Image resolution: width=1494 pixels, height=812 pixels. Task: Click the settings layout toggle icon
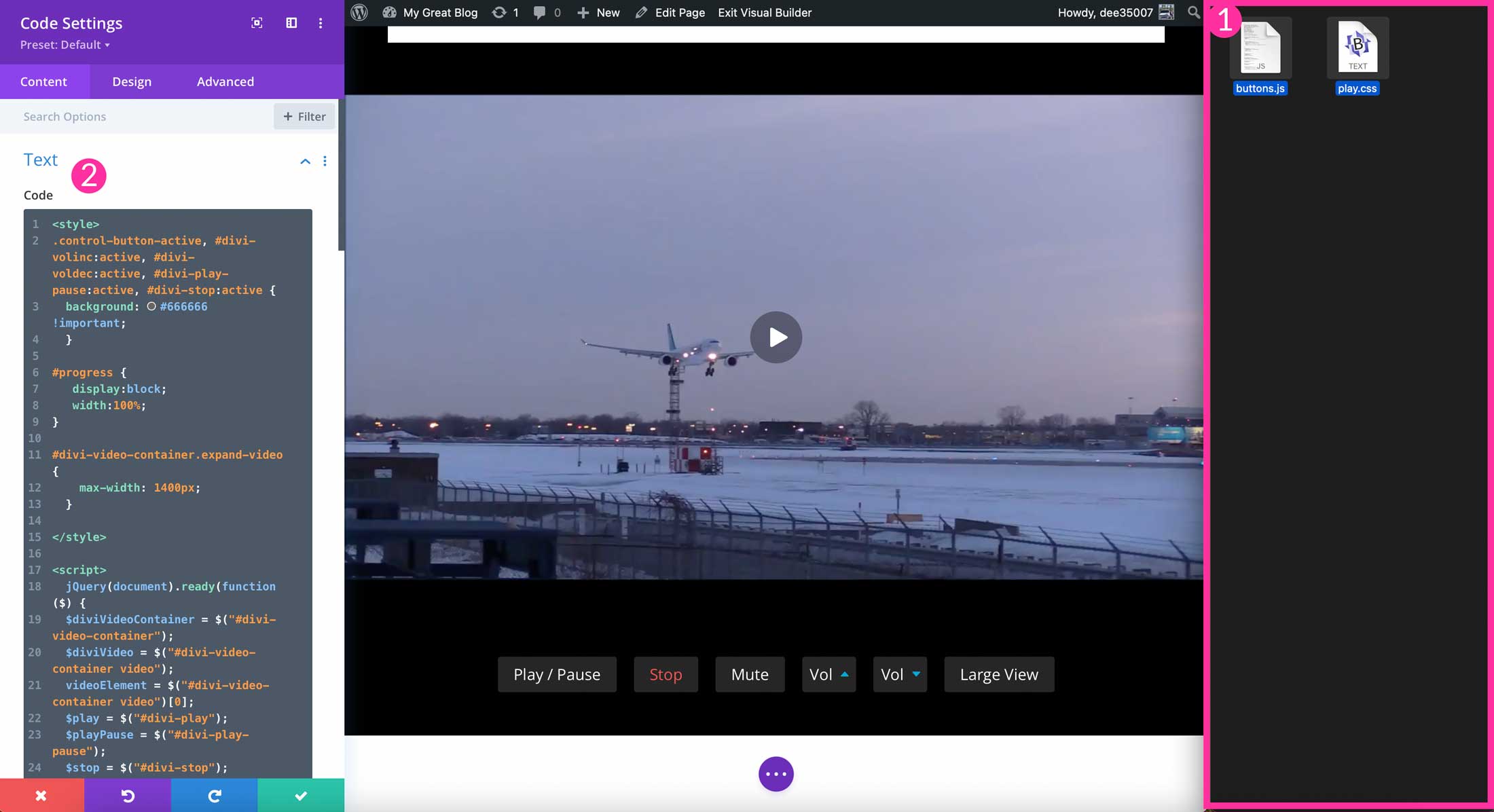click(x=291, y=22)
